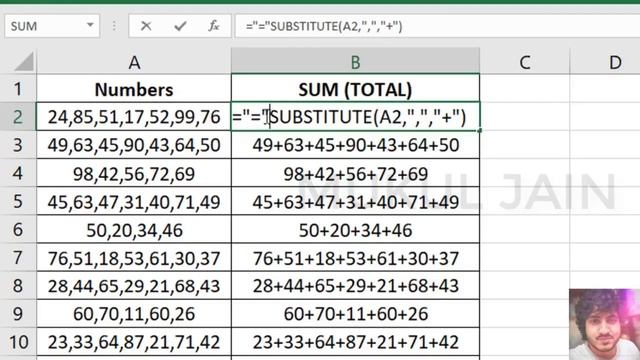Click cell with 60,70,11,60,26

point(134,314)
